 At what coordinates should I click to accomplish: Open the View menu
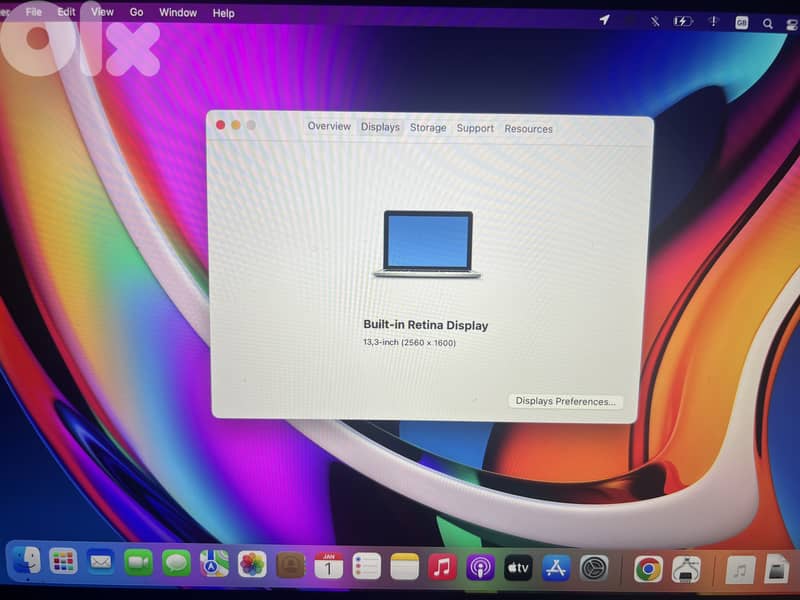click(102, 12)
